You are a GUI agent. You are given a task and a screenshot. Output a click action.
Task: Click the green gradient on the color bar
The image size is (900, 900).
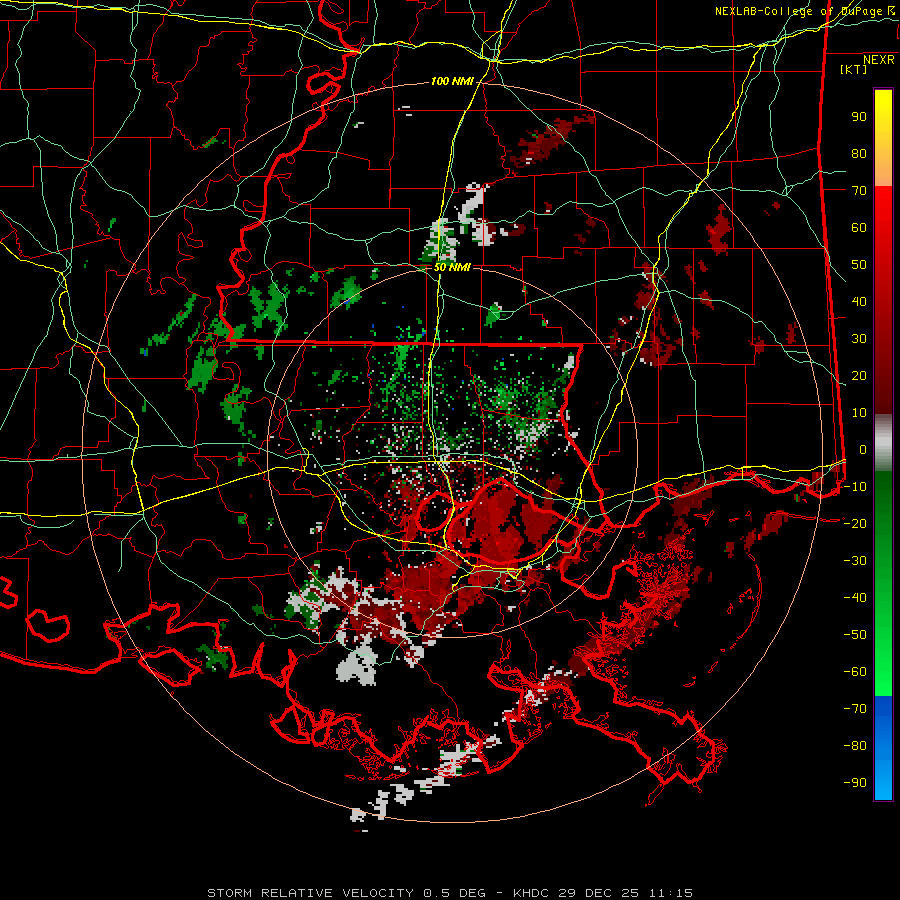[x=883, y=583]
